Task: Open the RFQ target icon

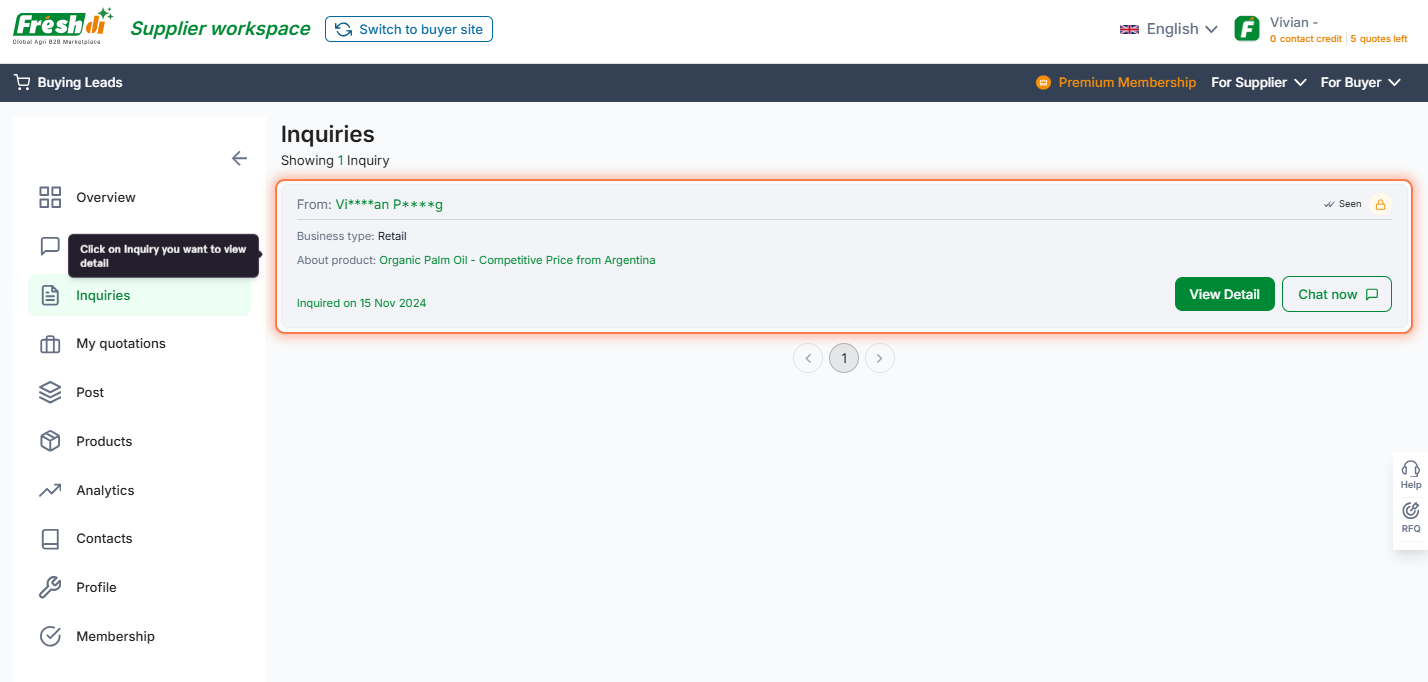Action: click(x=1410, y=511)
